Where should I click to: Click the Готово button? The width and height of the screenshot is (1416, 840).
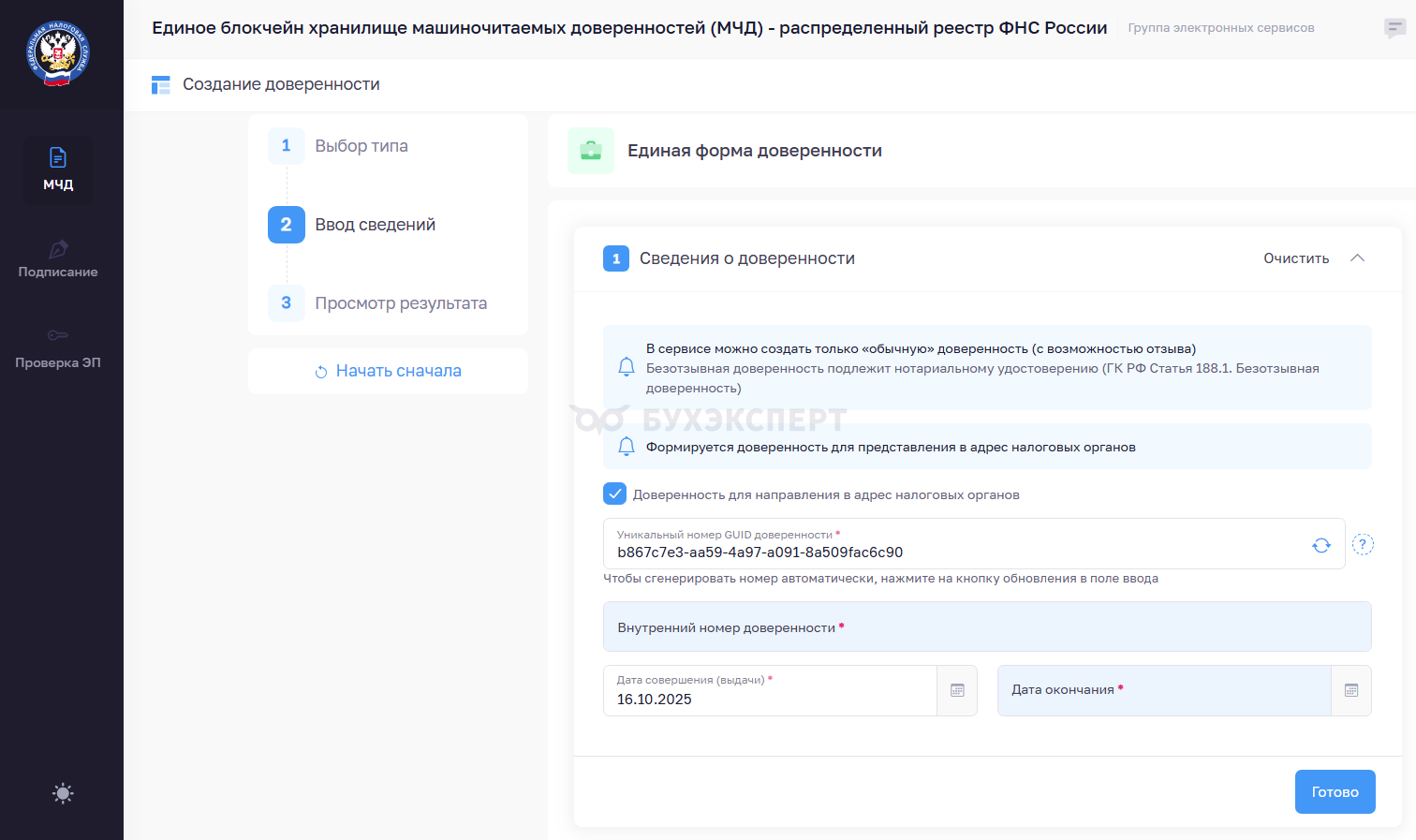coord(1335,792)
